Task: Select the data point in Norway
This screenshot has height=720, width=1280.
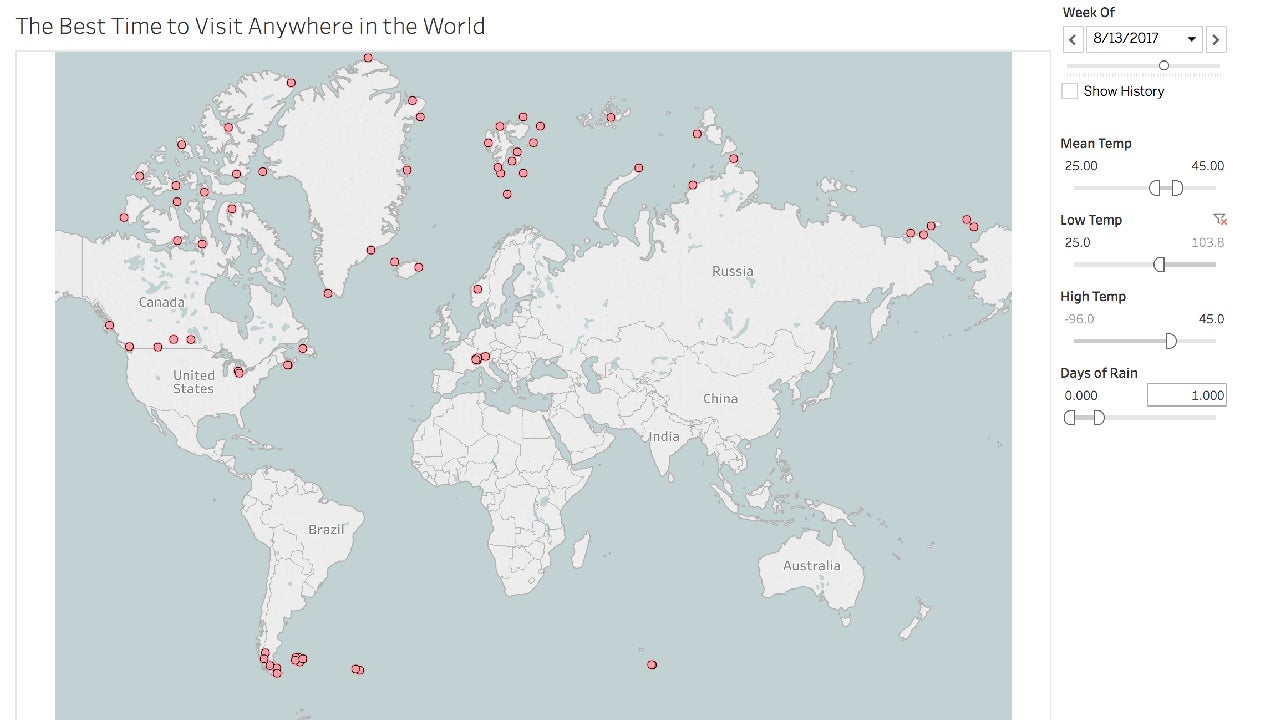Action: point(478,289)
